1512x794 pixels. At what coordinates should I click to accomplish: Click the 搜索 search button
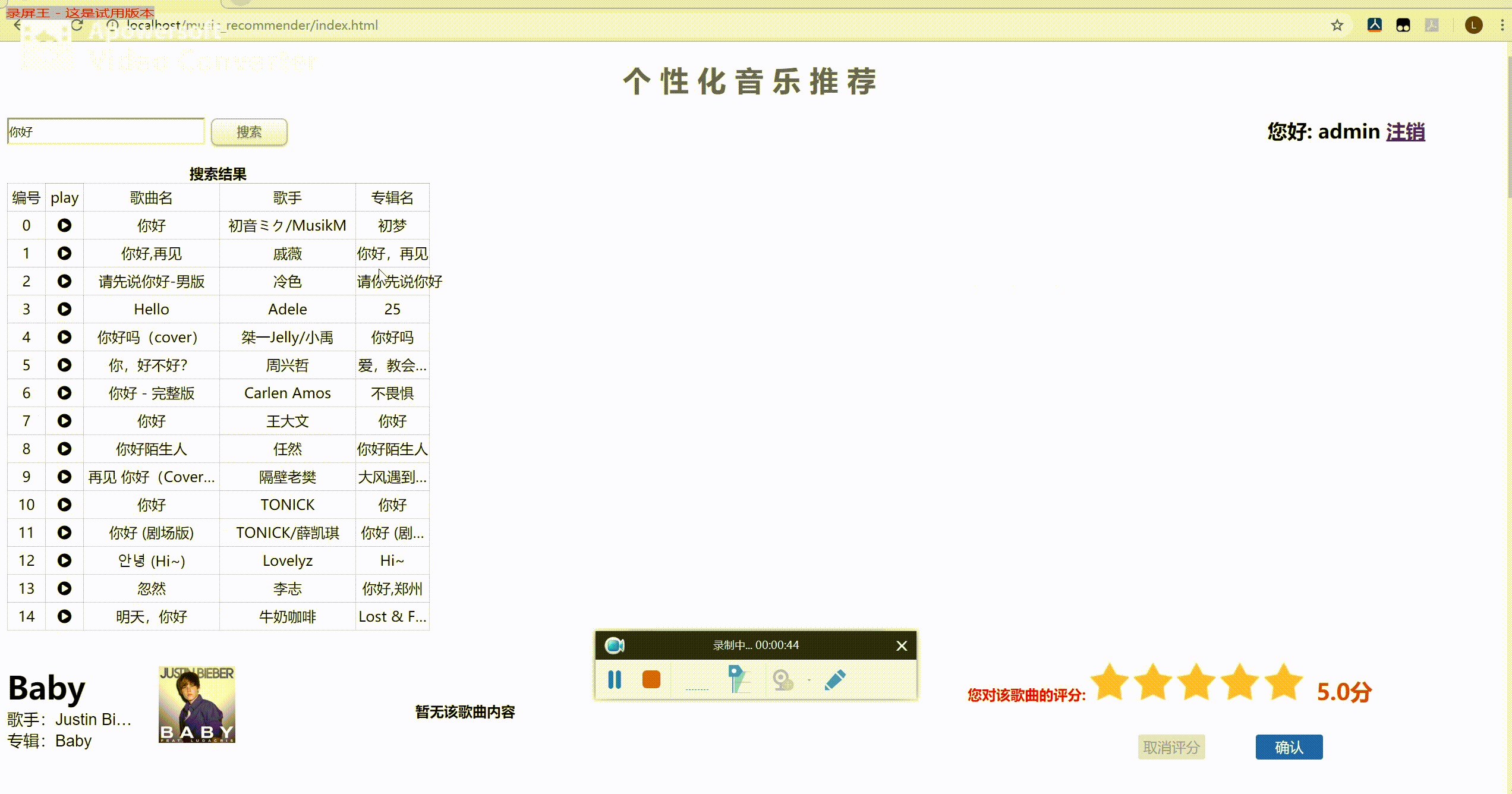(x=249, y=132)
